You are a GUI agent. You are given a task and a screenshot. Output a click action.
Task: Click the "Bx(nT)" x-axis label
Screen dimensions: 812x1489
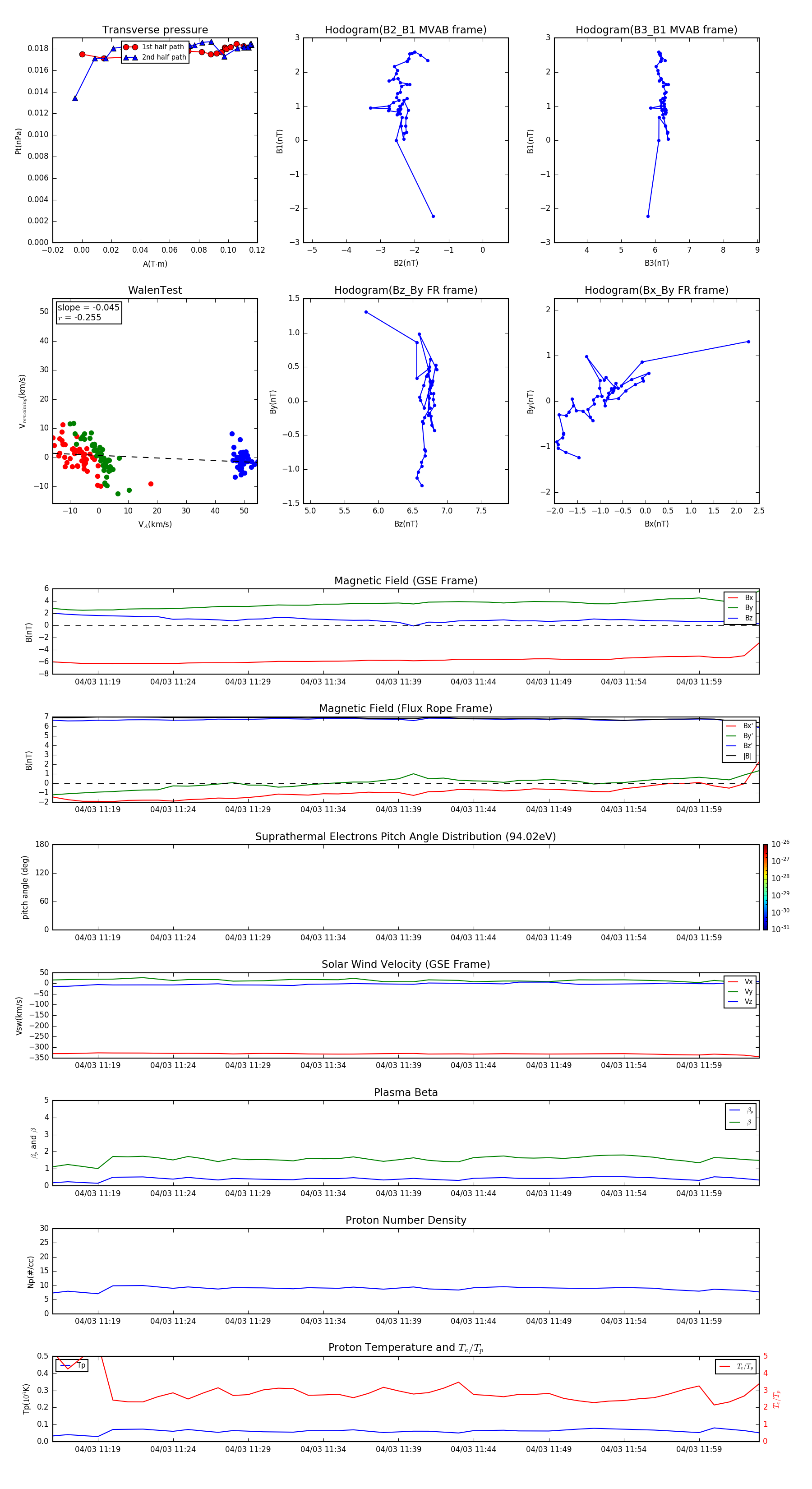656,524
